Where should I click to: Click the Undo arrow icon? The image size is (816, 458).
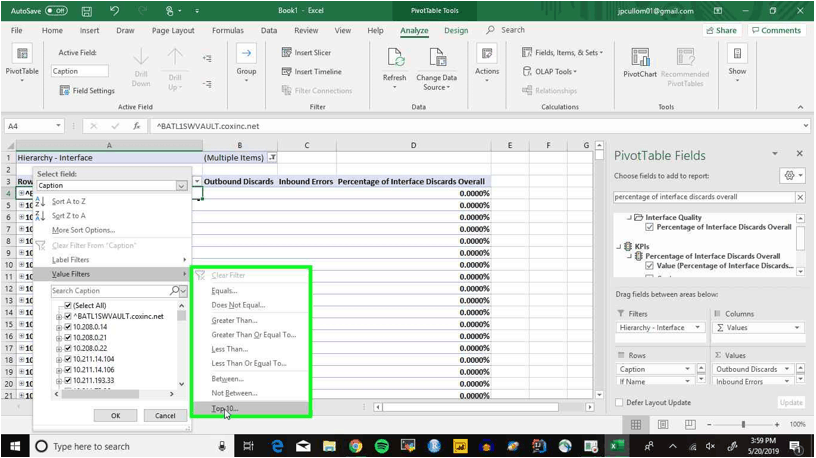tap(114, 10)
